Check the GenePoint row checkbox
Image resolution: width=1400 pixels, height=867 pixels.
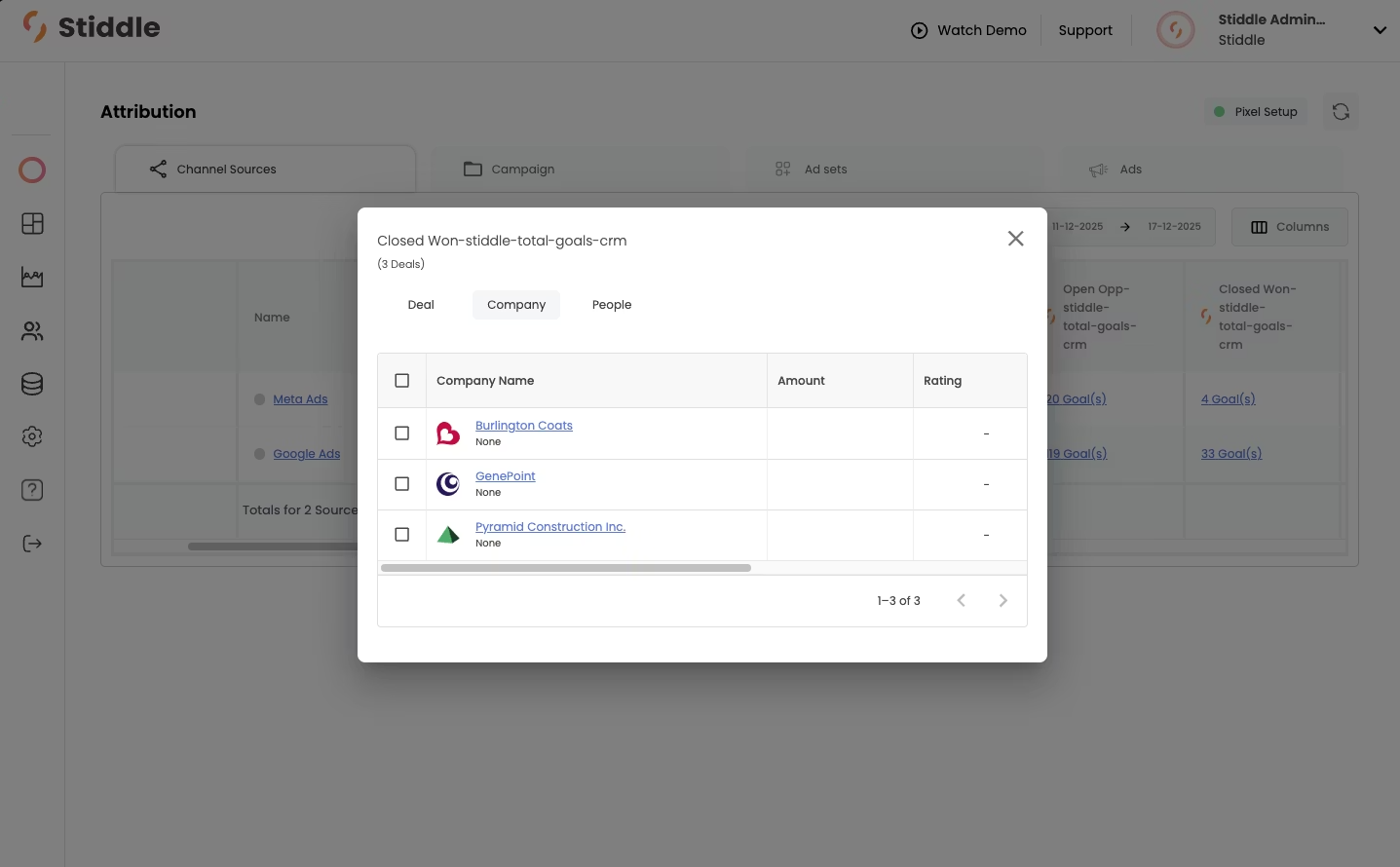[401, 484]
